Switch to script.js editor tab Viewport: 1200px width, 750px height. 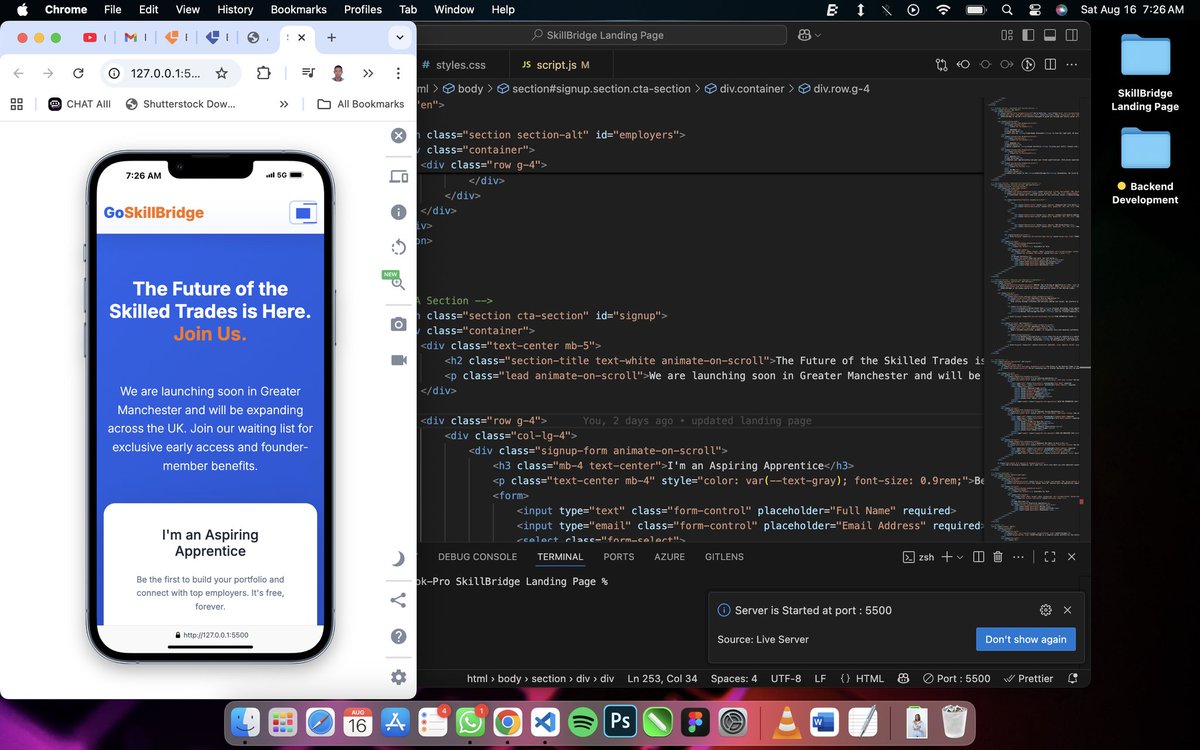point(556,65)
